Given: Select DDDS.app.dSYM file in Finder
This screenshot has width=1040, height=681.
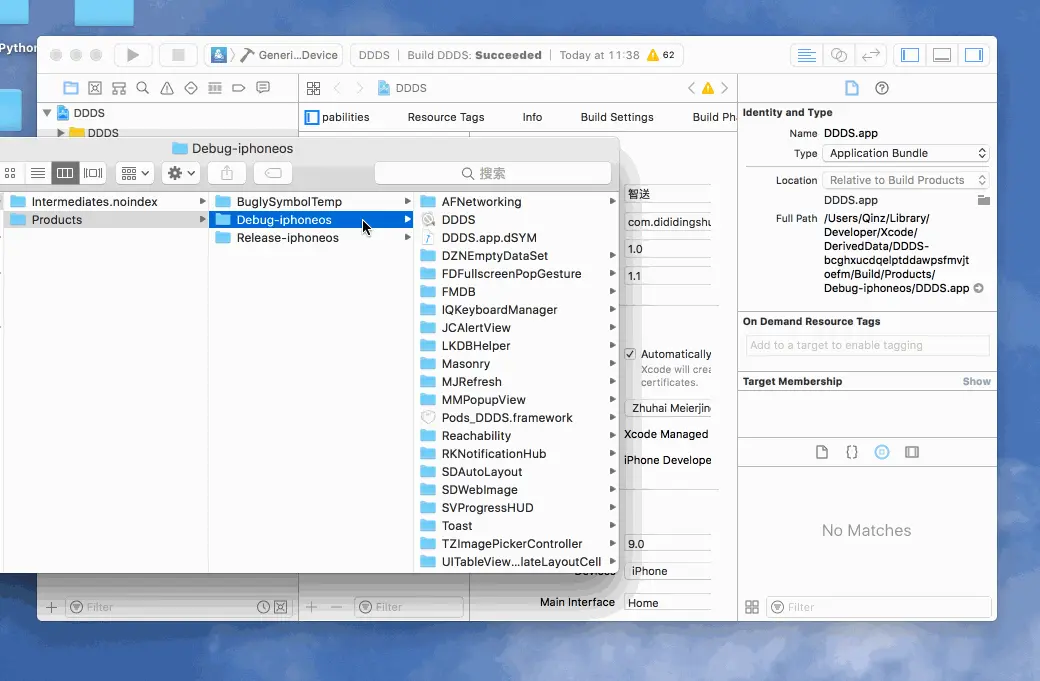Looking at the screenshot, I should [516, 237].
